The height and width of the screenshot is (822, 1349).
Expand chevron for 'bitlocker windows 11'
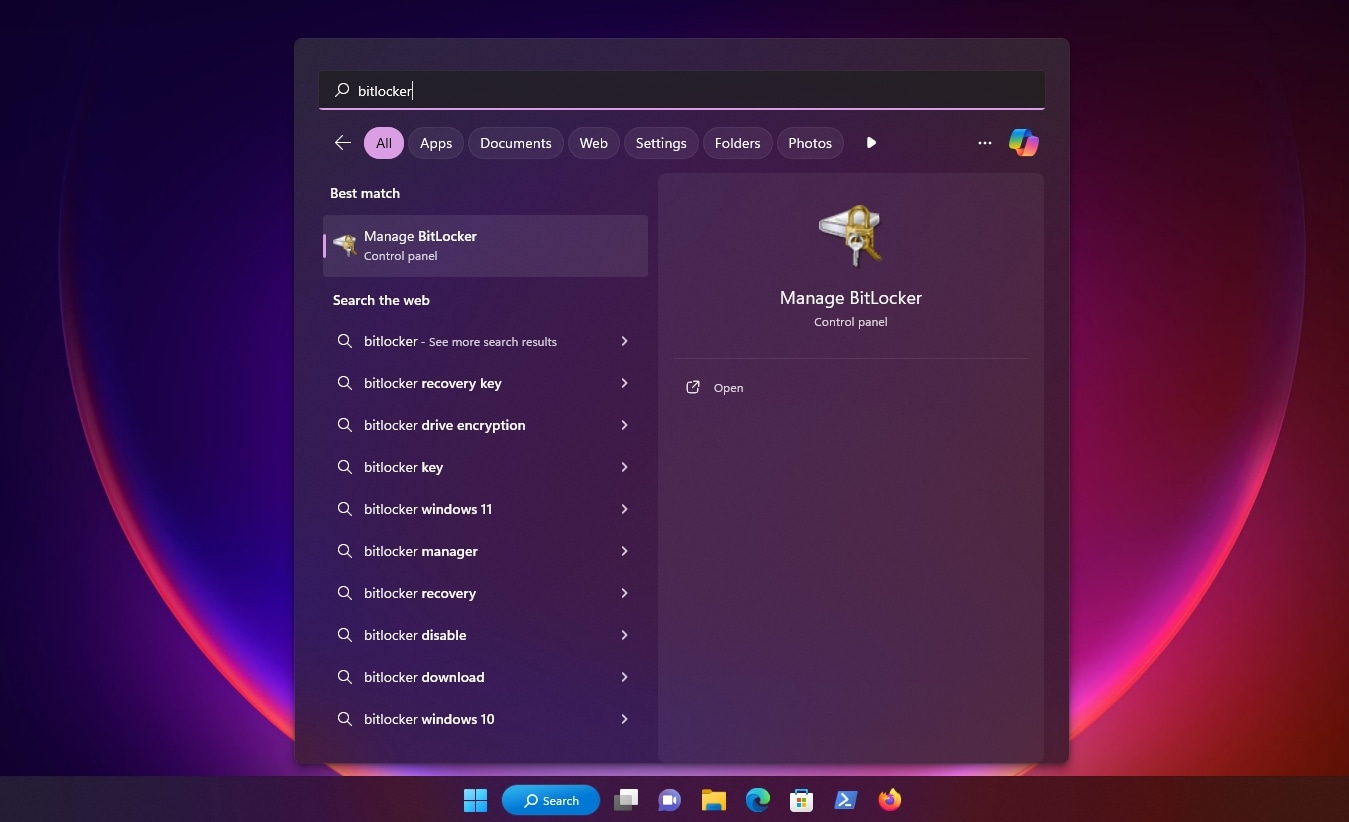pos(624,509)
